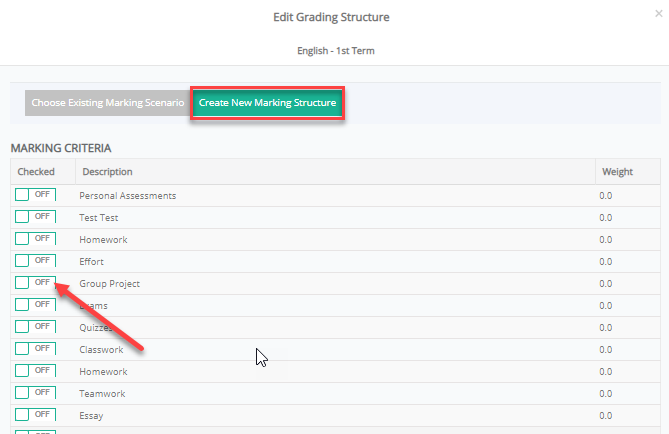The image size is (669, 434).
Task: Turn on the Classwork toggle
Action: tap(35, 348)
